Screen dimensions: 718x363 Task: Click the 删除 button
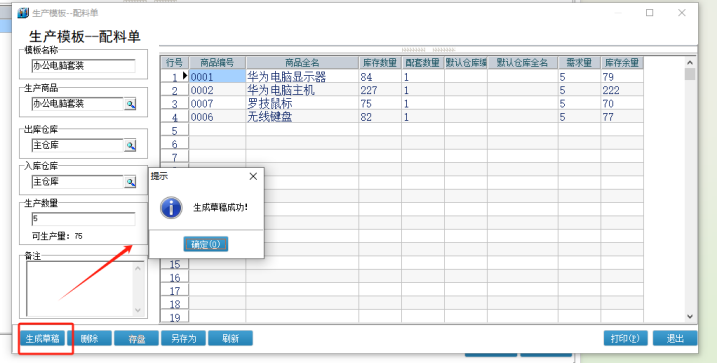(x=90, y=339)
